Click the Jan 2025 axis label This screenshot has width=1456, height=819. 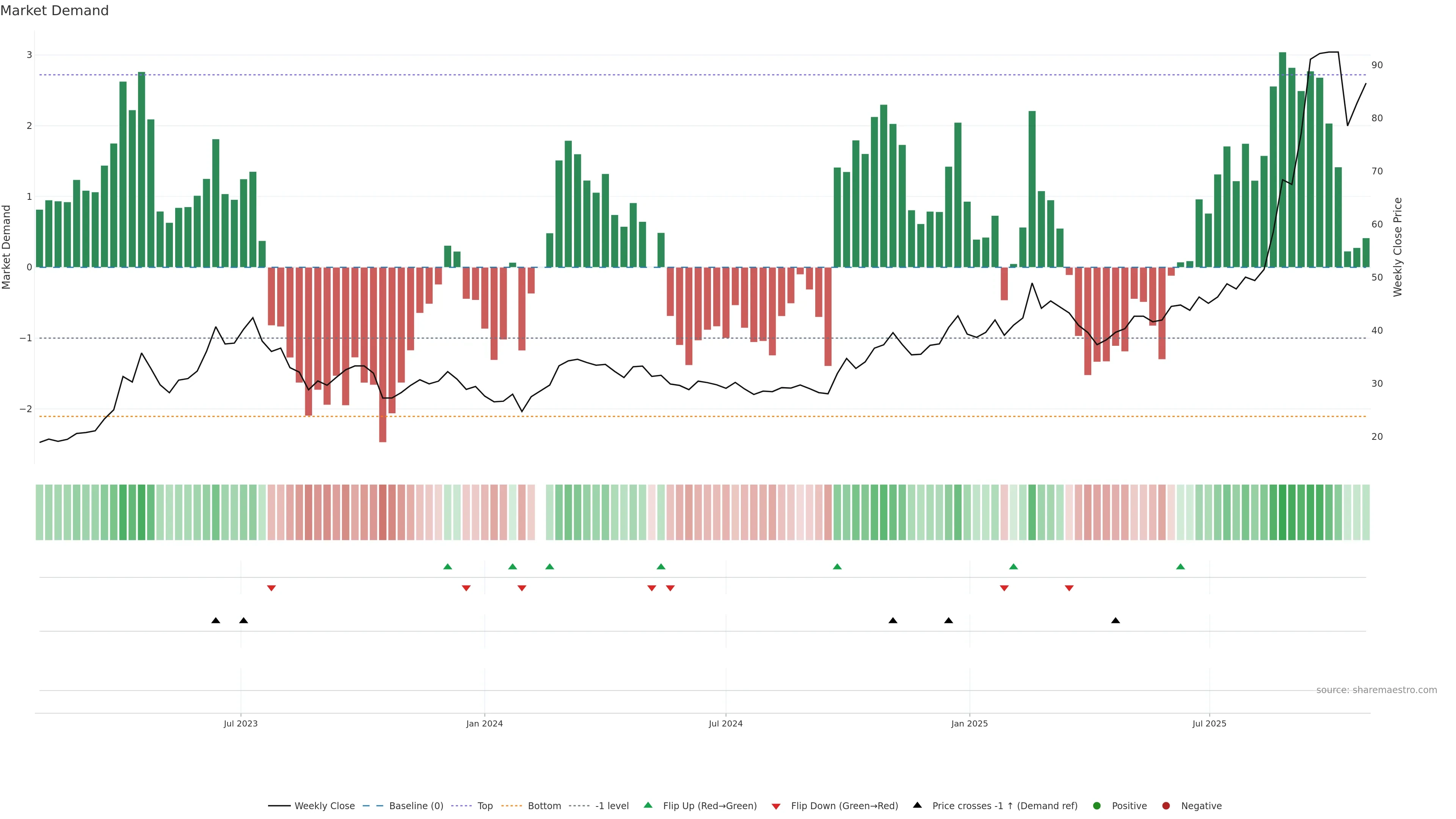pyautogui.click(x=970, y=723)
